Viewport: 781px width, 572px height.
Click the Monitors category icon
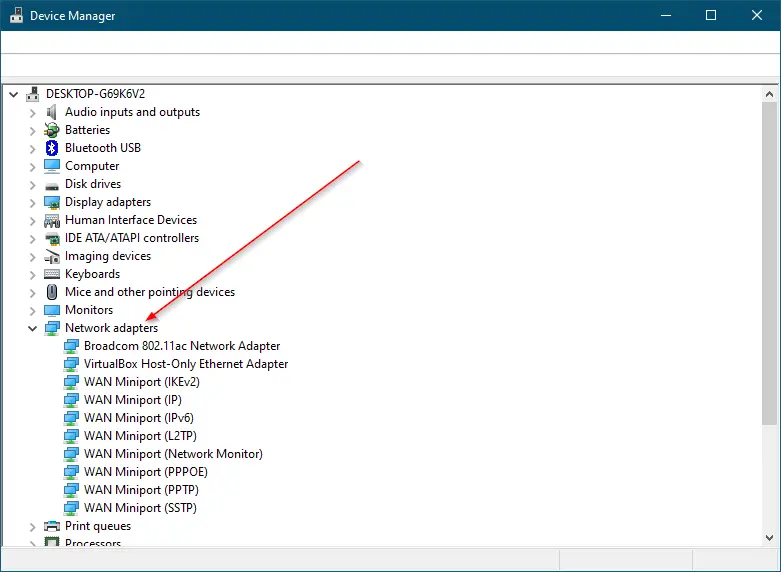coord(52,310)
